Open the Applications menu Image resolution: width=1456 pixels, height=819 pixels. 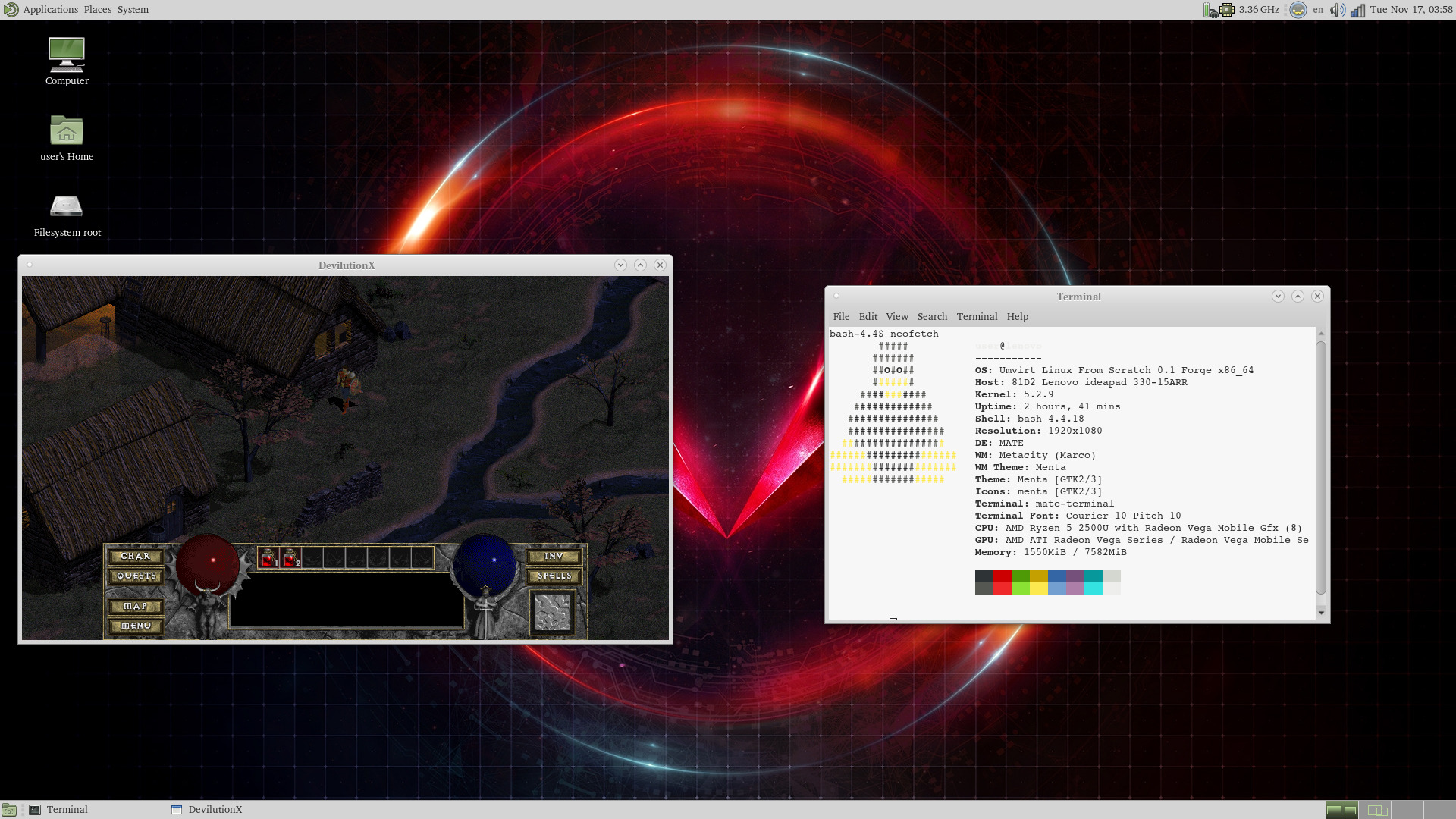(50, 10)
